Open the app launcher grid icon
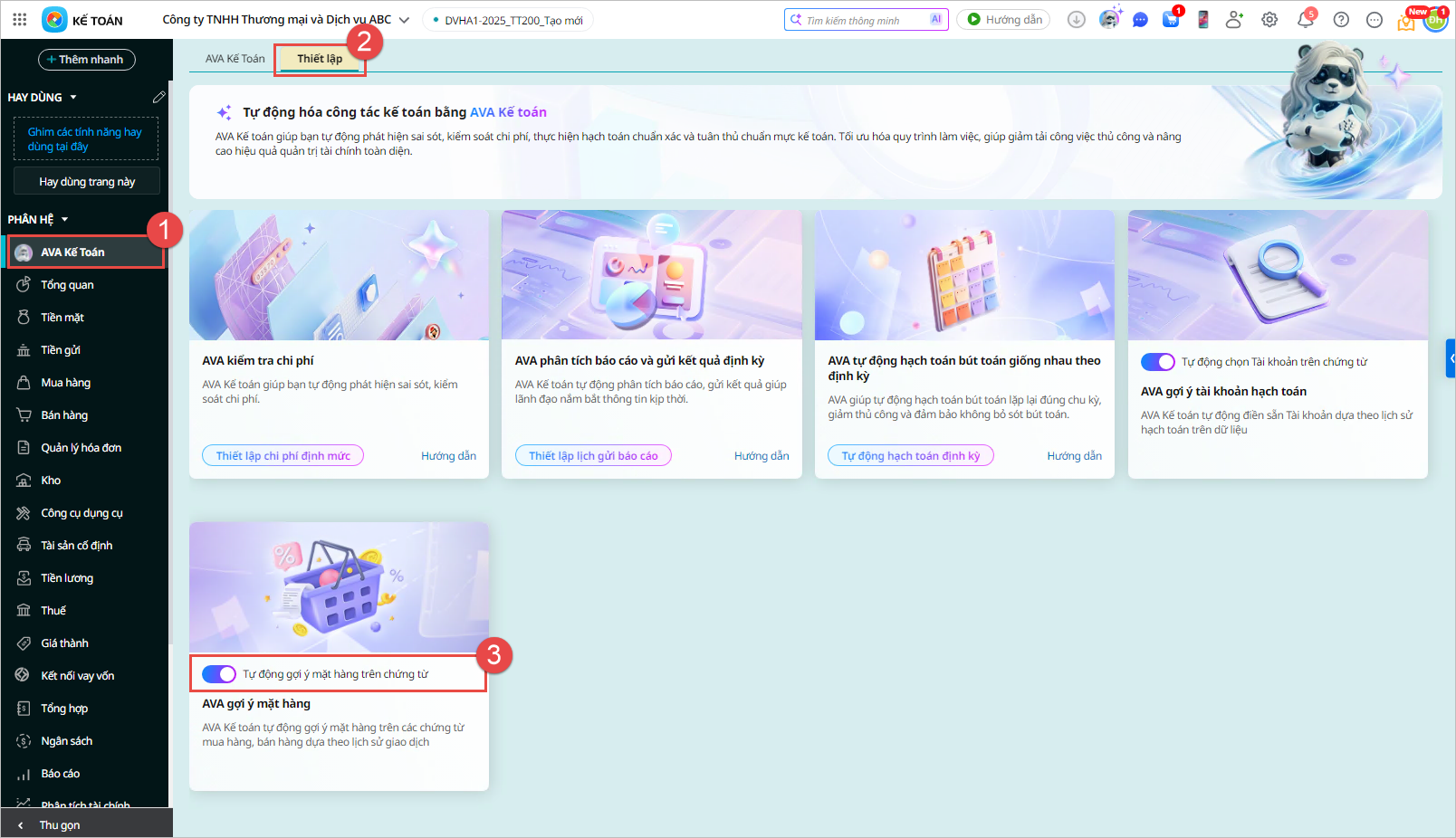Viewport: 1456px width, 838px height. (20, 19)
